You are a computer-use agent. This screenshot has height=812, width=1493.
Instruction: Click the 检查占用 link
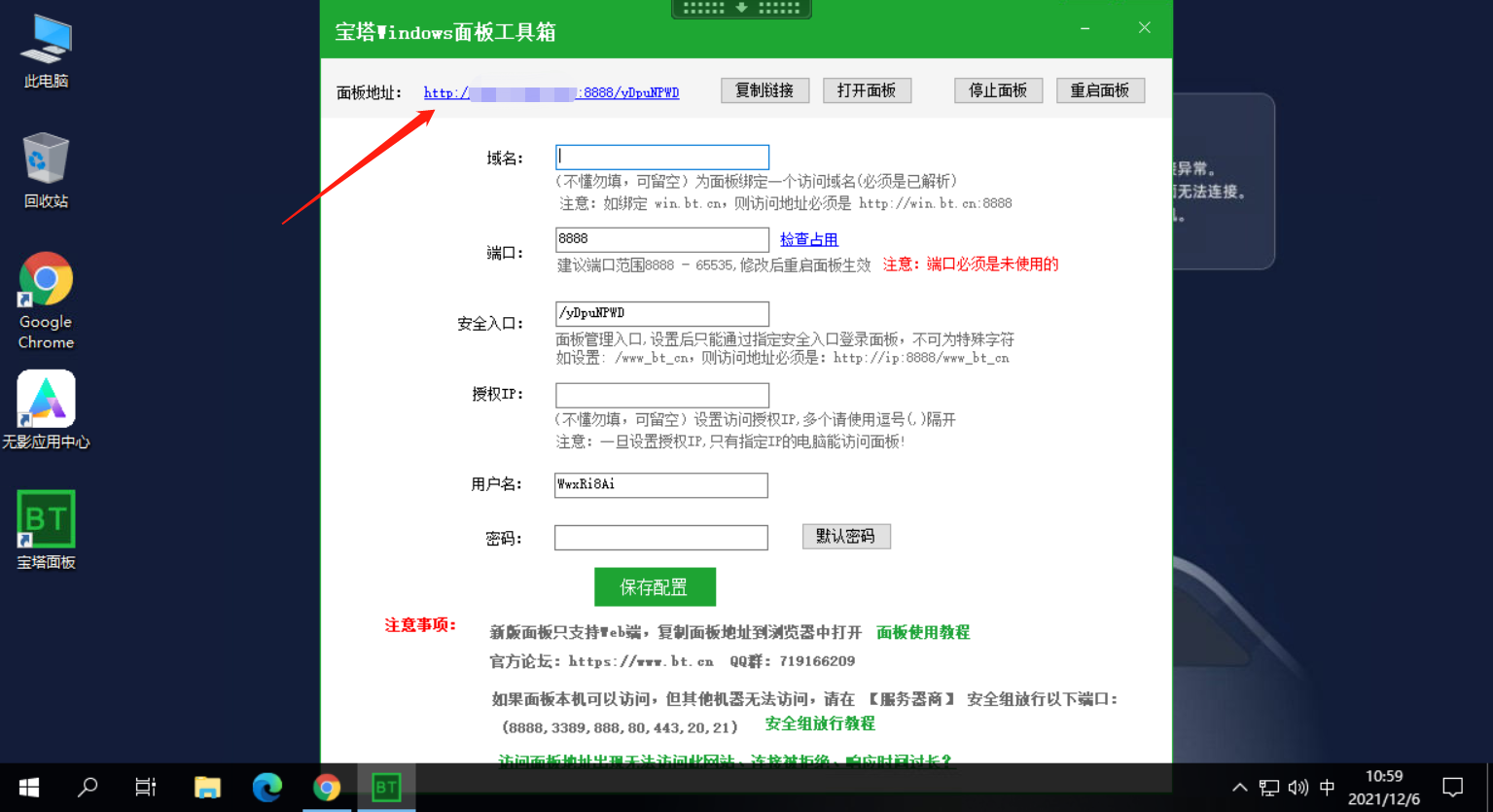pyautogui.click(x=809, y=239)
